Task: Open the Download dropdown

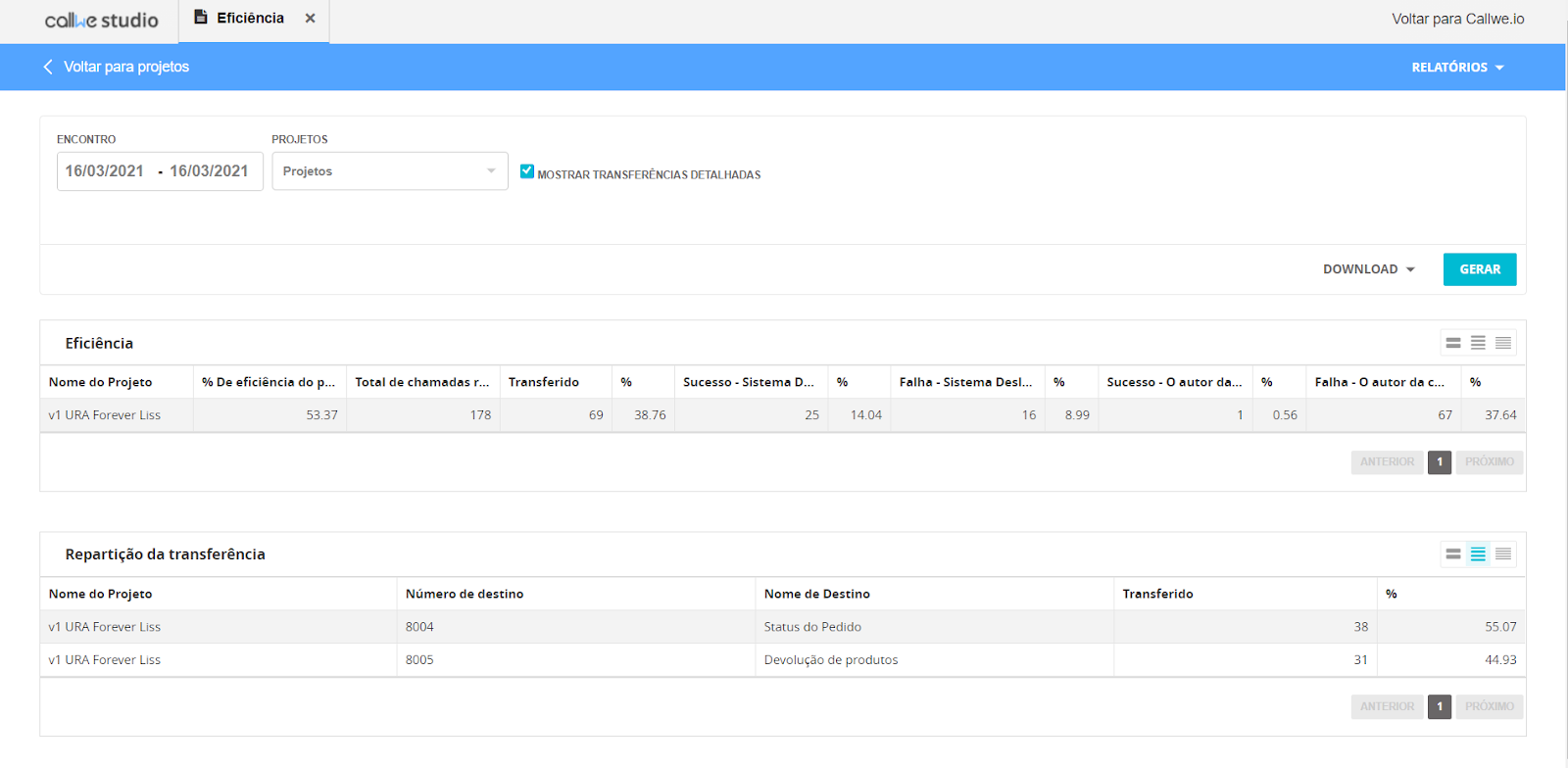Action: click(x=1368, y=269)
